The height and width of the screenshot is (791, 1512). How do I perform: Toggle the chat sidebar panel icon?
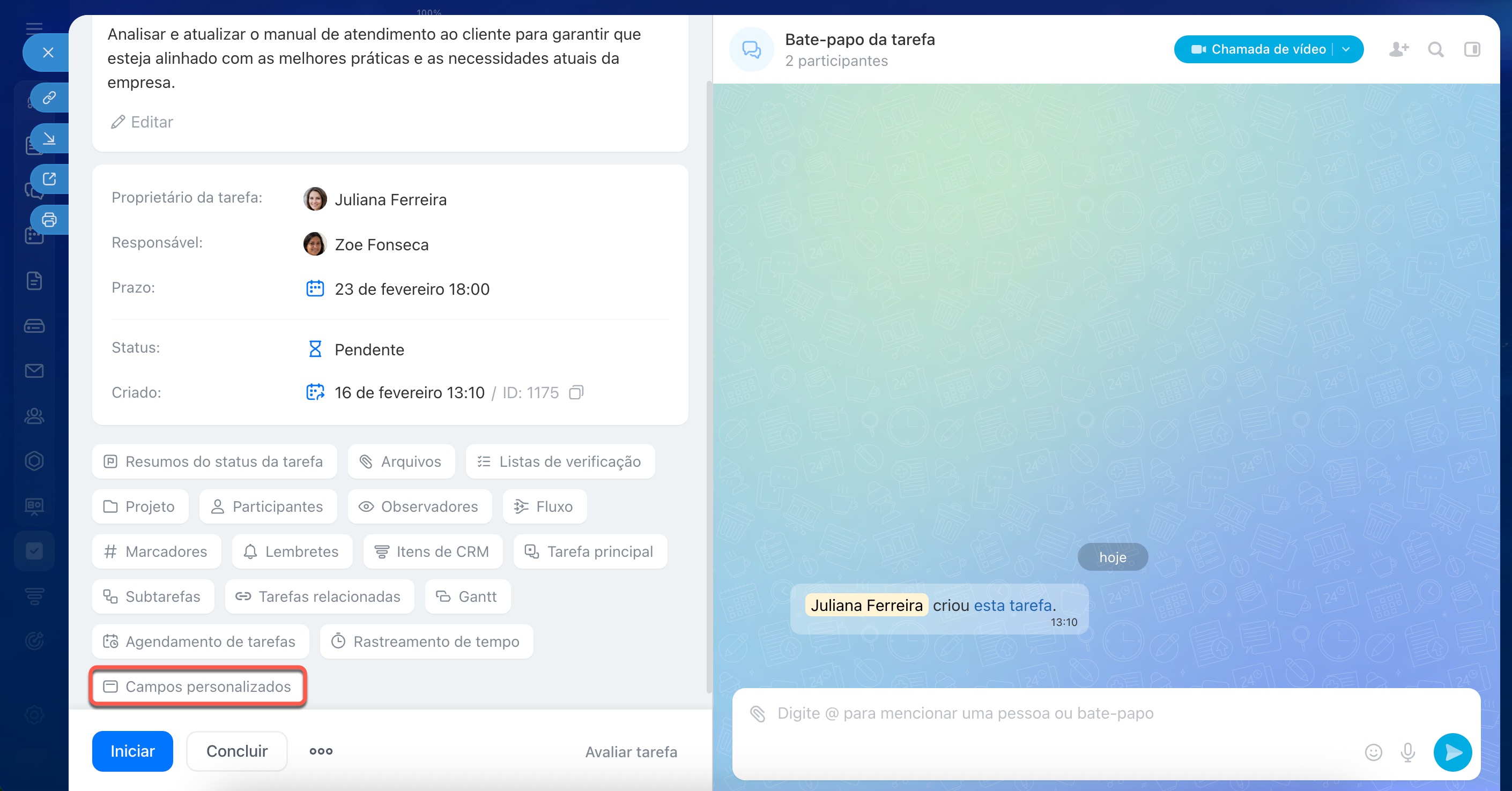coord(1472,49)
